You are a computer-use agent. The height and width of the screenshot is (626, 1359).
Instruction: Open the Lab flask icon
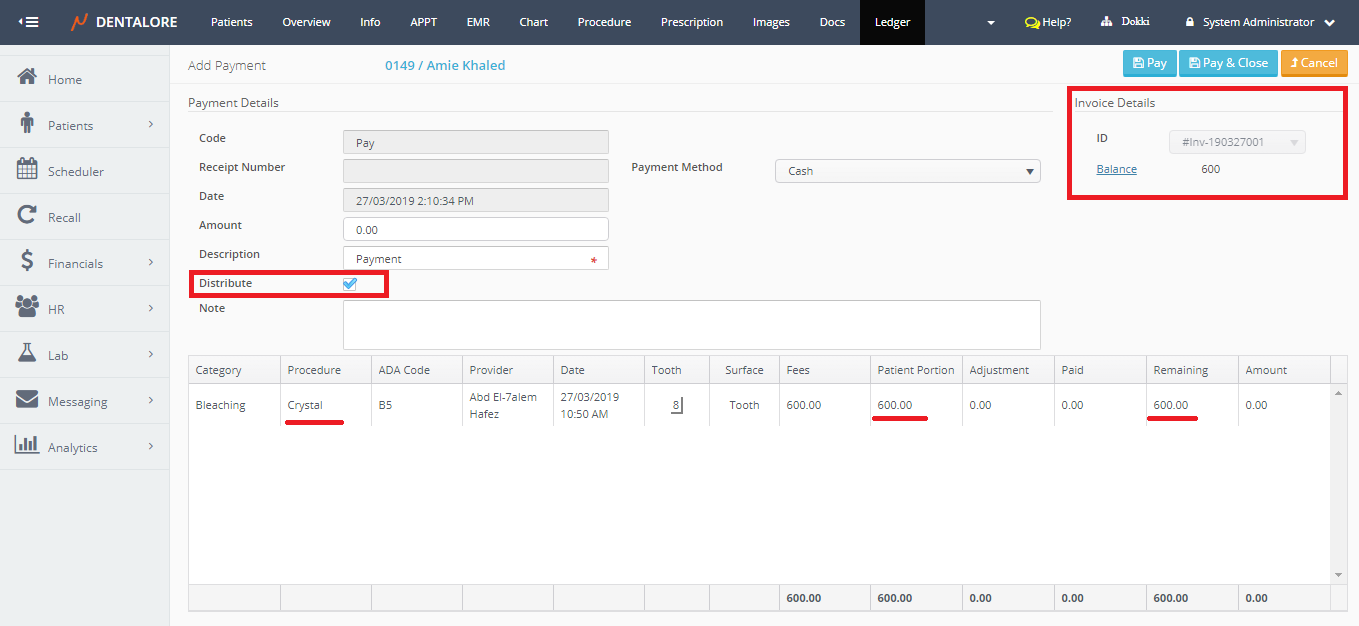tap(28, 354)
